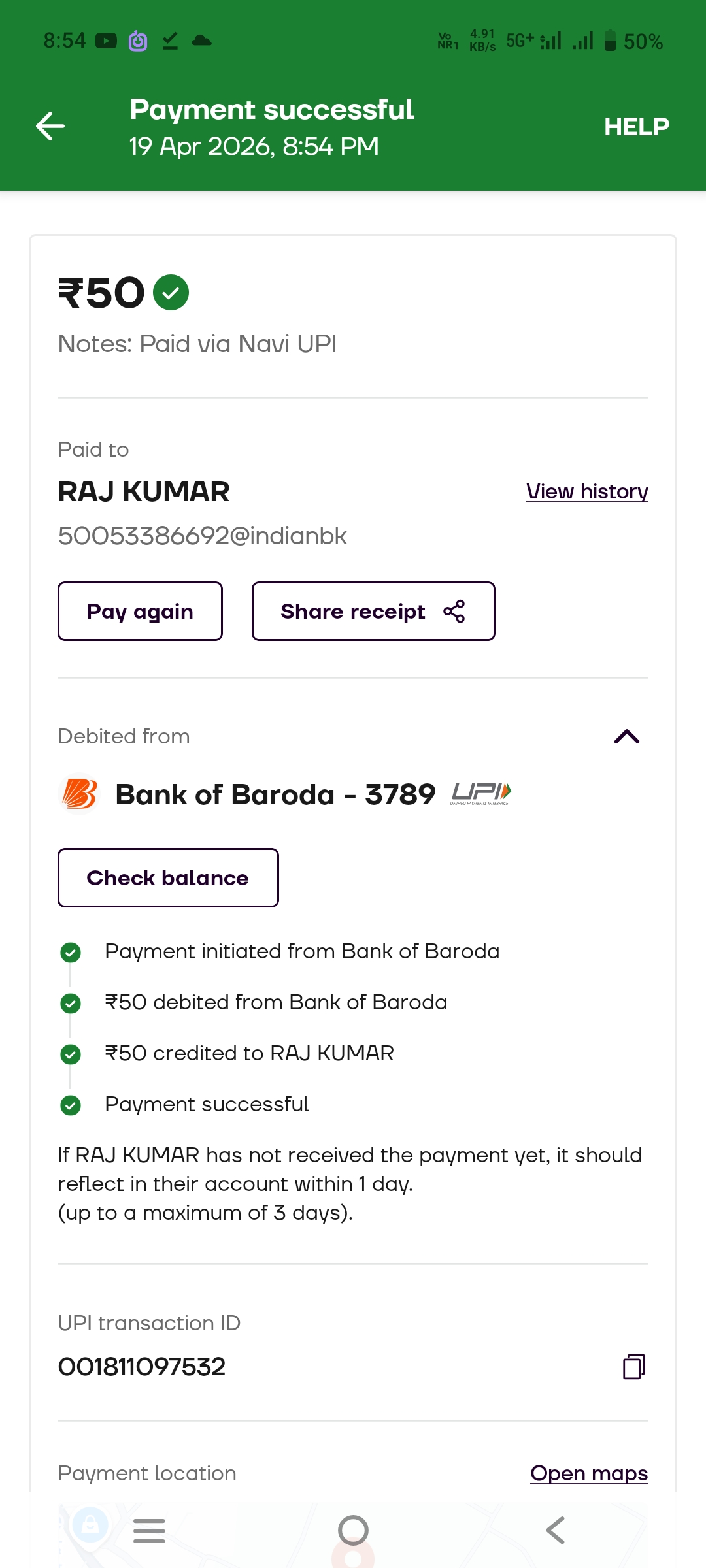Tap the green success checkmark beside ₹50
Viewport: 706px width, 1568px height.
click(x=171, y=292)
